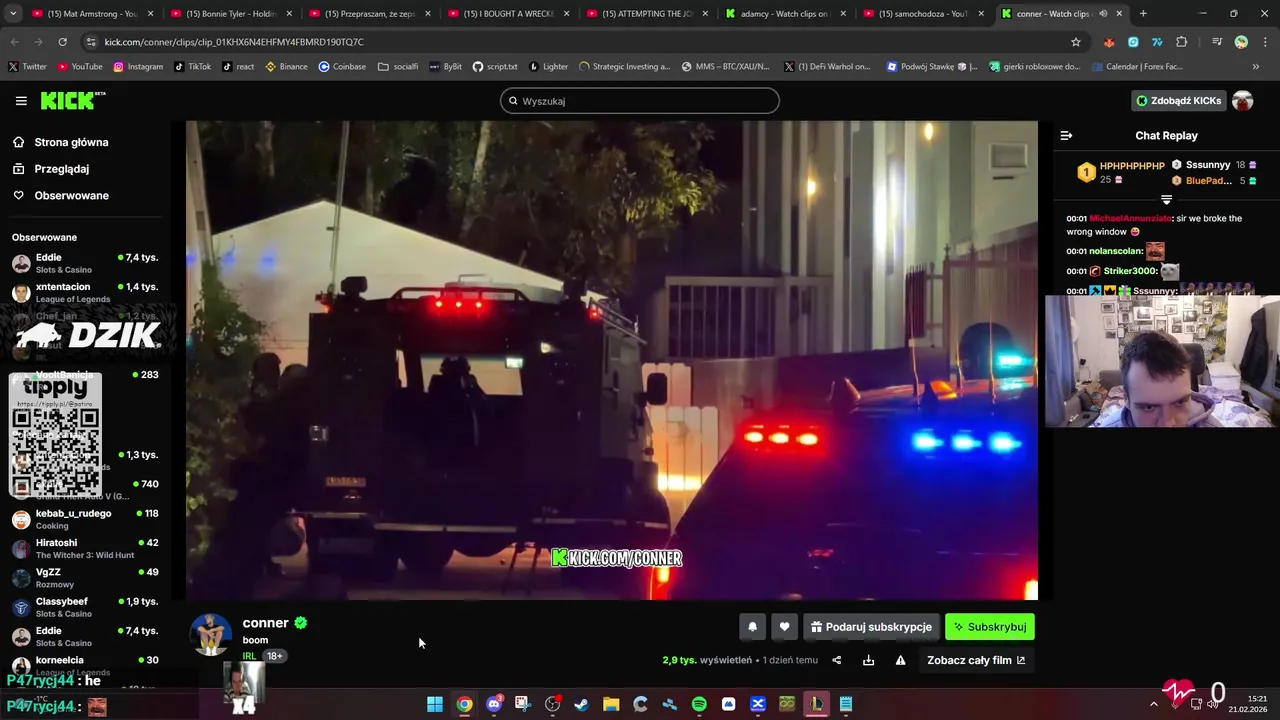This screenshot has height=720, width=1280.
Task: Click the heart follow button
Action: click(x=784, y=627)
